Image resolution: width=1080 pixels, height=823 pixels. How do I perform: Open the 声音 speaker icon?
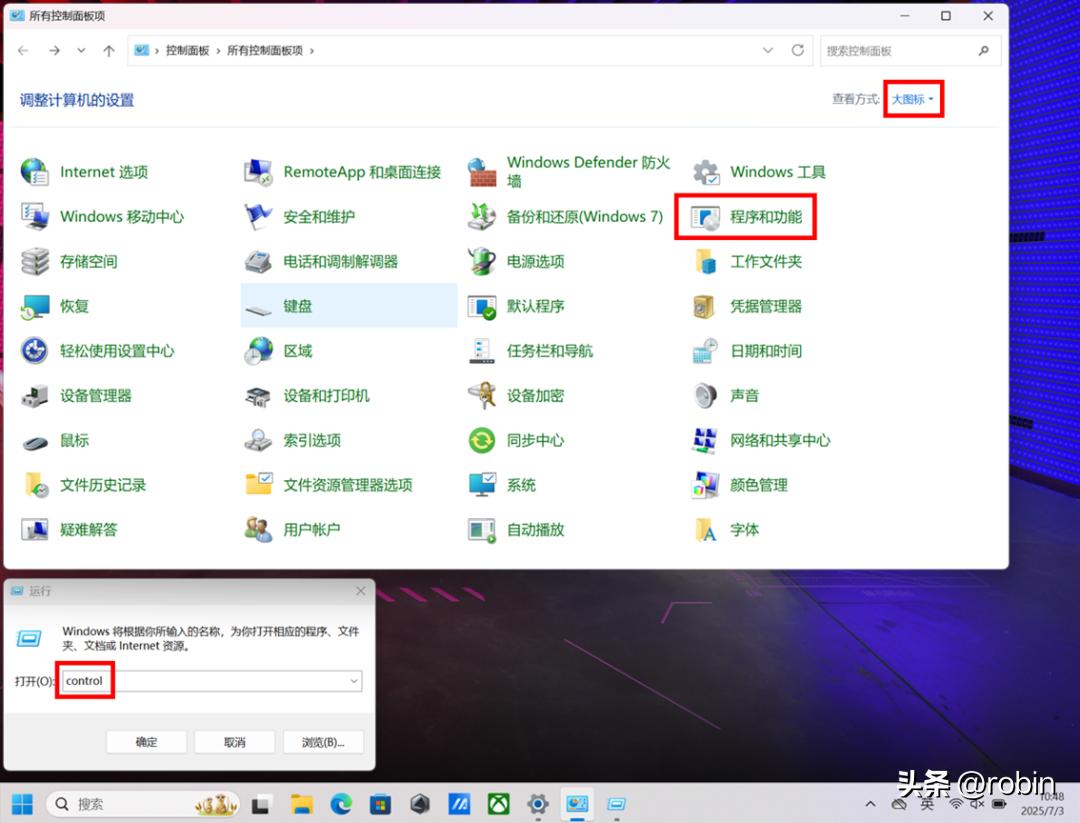(706, 395)
